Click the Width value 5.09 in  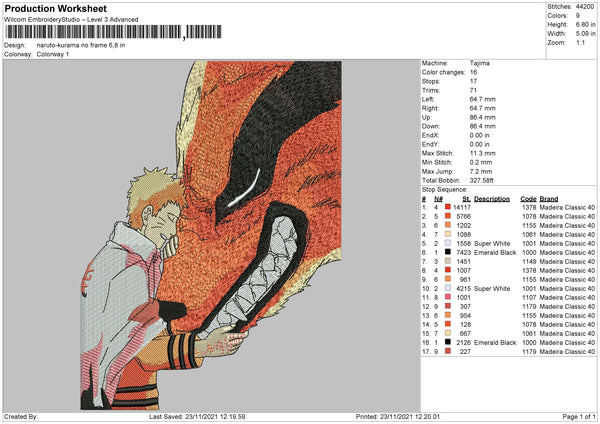click(x=585, y=34)
